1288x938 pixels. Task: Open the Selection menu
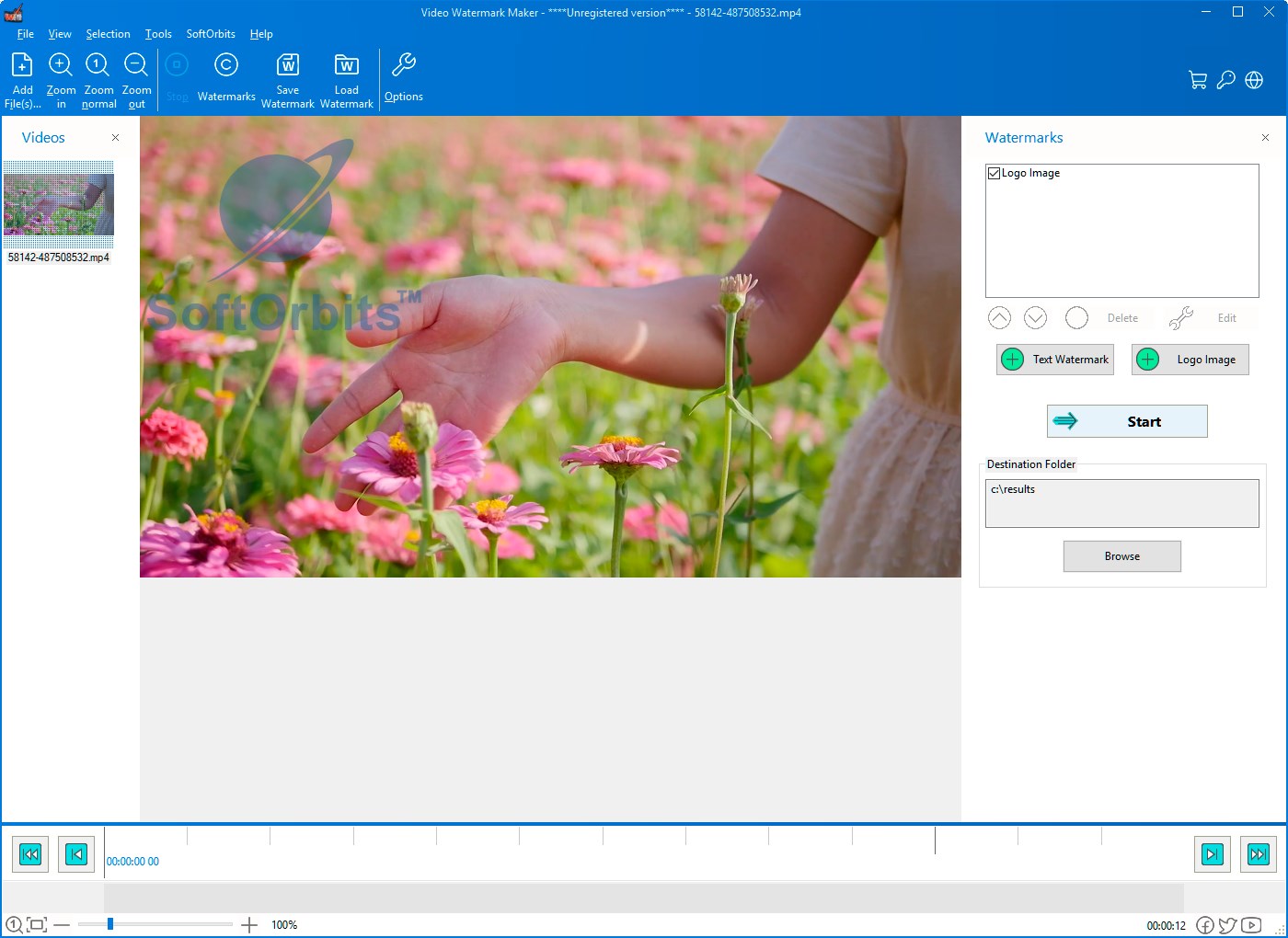108,34
